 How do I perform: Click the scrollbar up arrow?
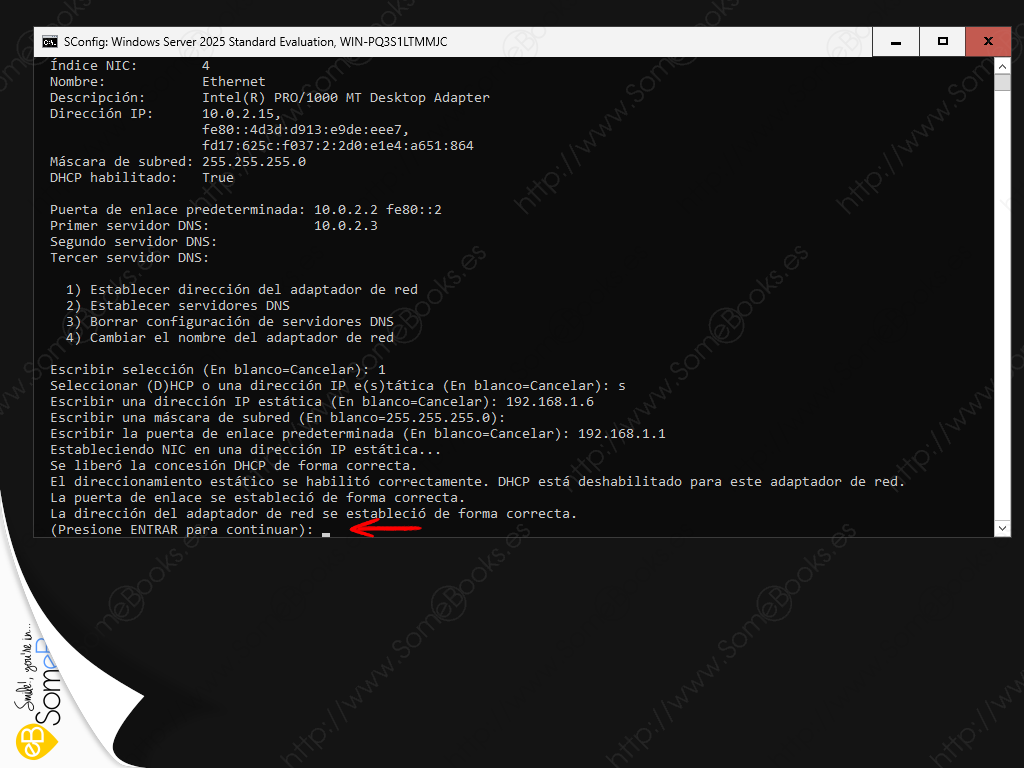[x=1002, y=66]
